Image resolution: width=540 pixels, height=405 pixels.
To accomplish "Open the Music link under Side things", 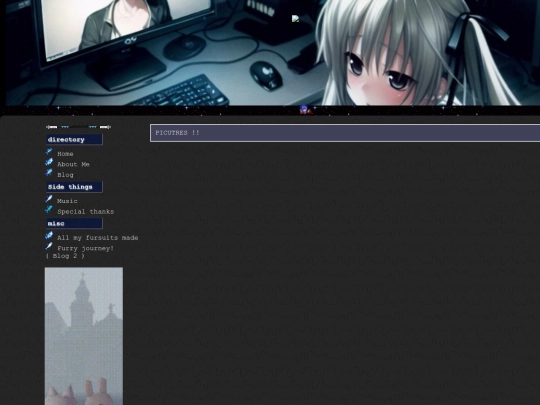I will click(x=67, y=201).
